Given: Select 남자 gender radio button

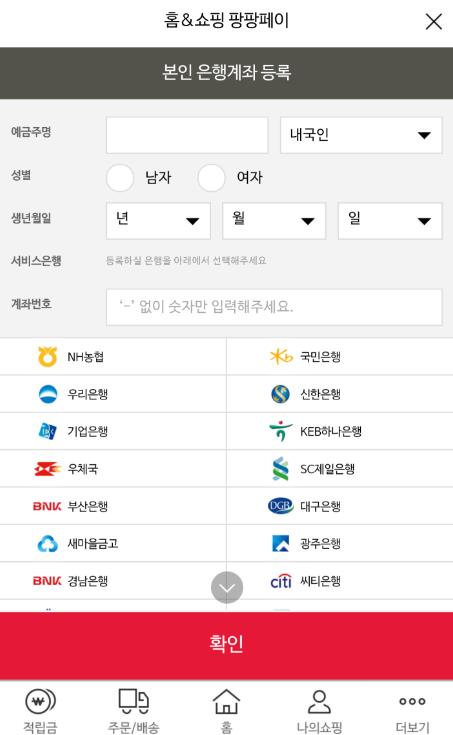Looking at the screenshot, I should [x=120, y=178].
